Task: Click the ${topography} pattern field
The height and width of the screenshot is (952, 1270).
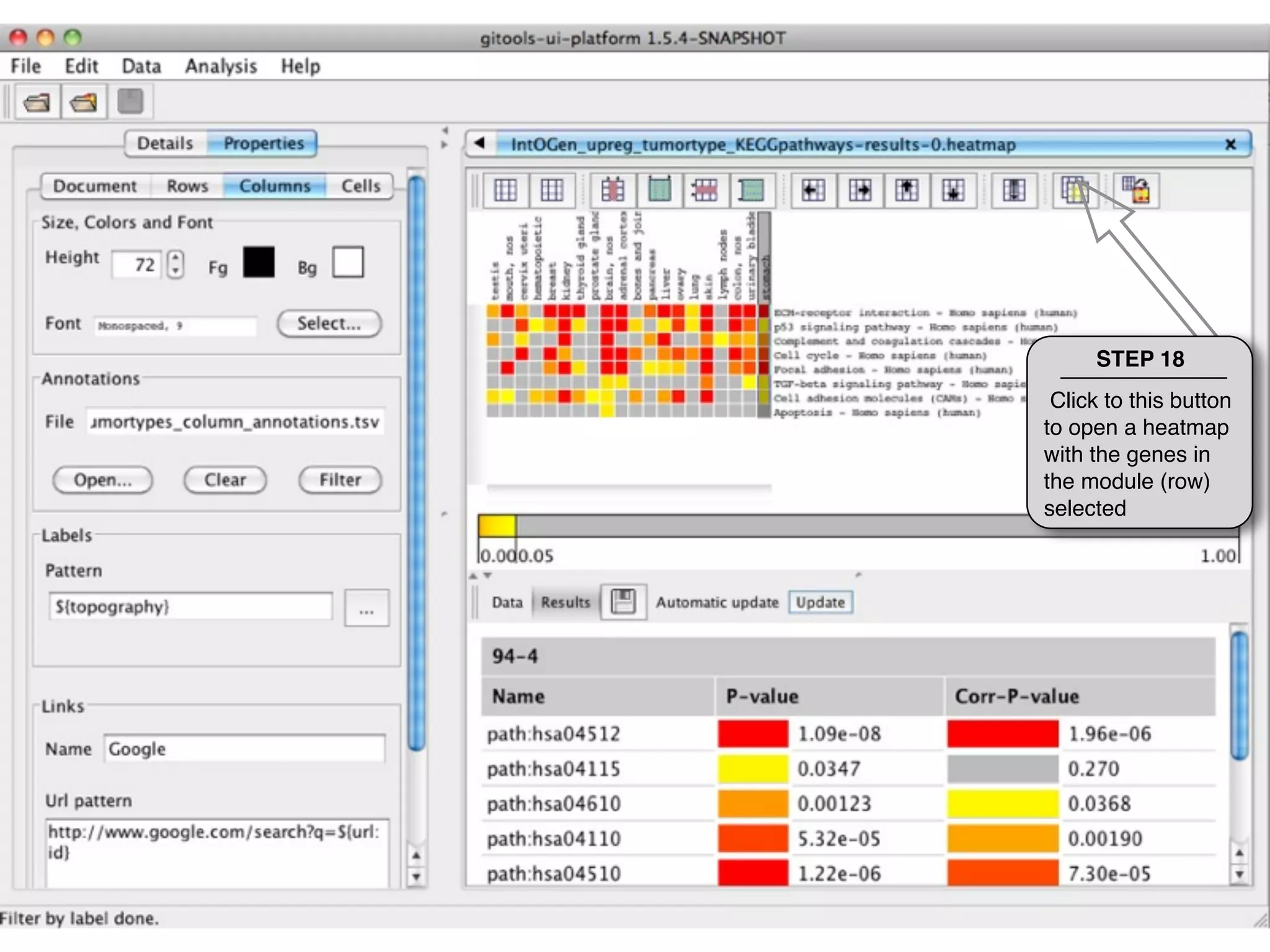Action: (190, 607)
